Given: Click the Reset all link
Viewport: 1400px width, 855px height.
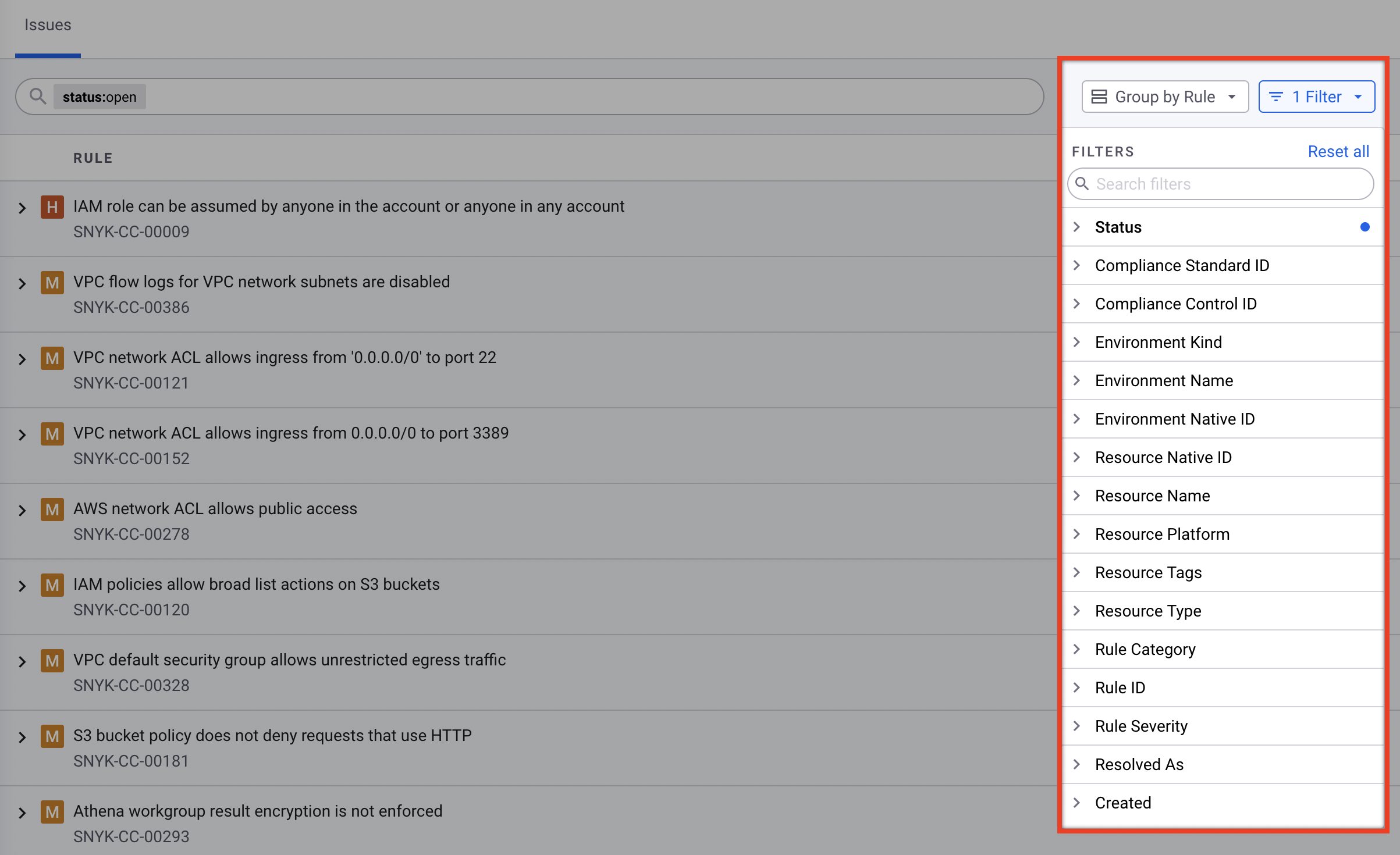Looking at the screenshot, I should 1338,151.
